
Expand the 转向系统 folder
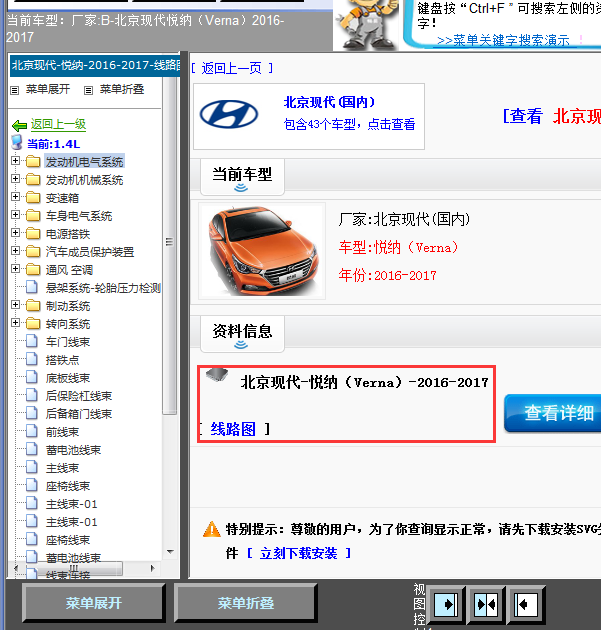pyautogui.click(x=15, y=323)
